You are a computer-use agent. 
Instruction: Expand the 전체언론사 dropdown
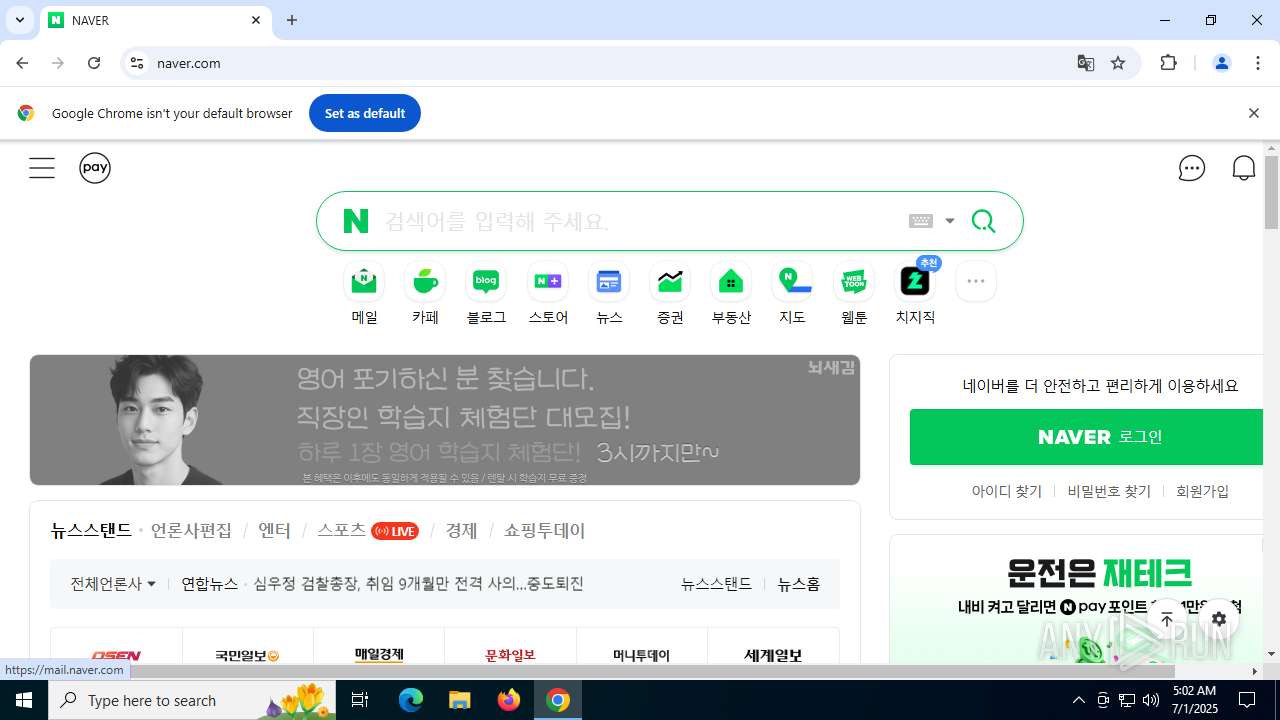(x=113, y=584)
